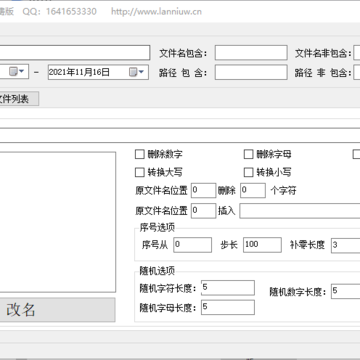Toggle the 转换大写 checkbox
The width and height of the screenshot is (360, 360).
point(139,172)
